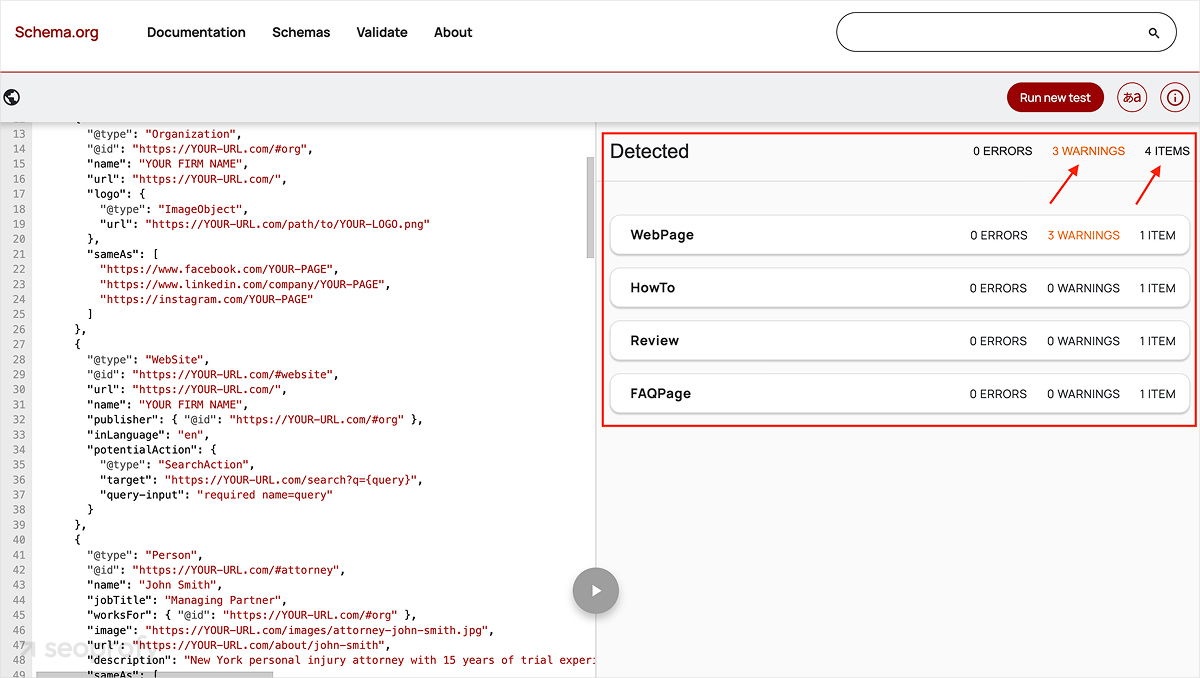Click the Run new test button
This screenshot has width=1200, height=678.
point(1055,97)
